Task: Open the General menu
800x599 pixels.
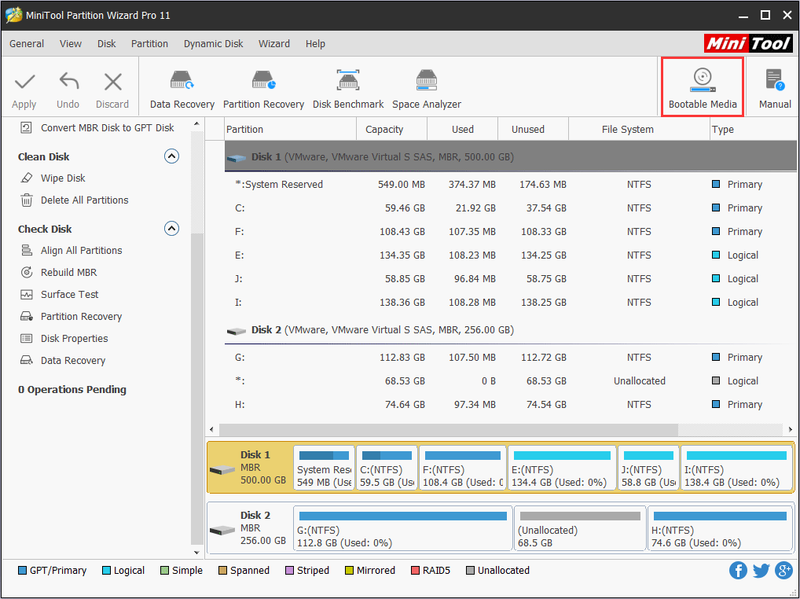Action: coord(27,44)
